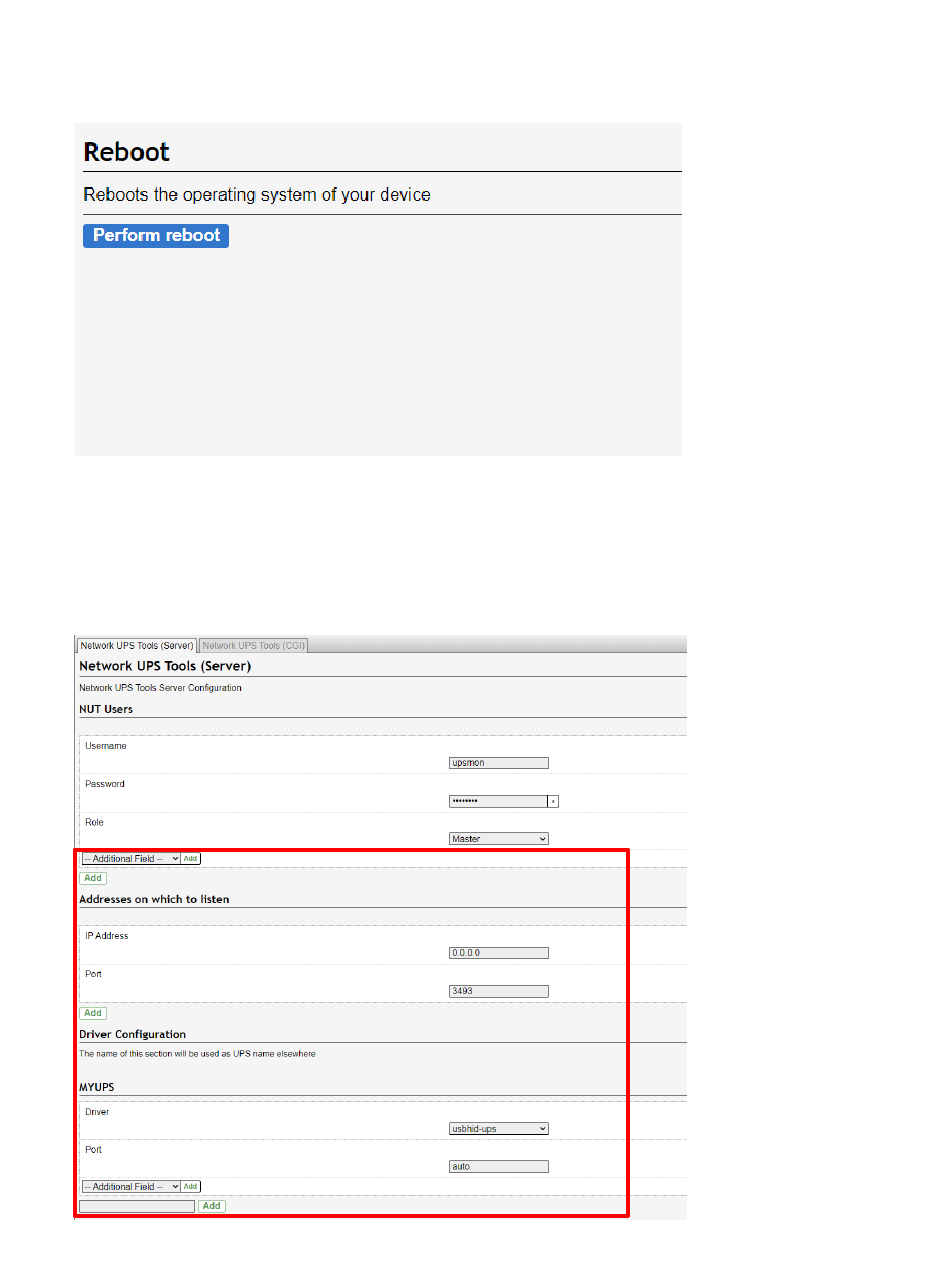The width and height of the screenshot is (950, 1267).
Task: Add a new NUT user section
Action: pos(93,878)
